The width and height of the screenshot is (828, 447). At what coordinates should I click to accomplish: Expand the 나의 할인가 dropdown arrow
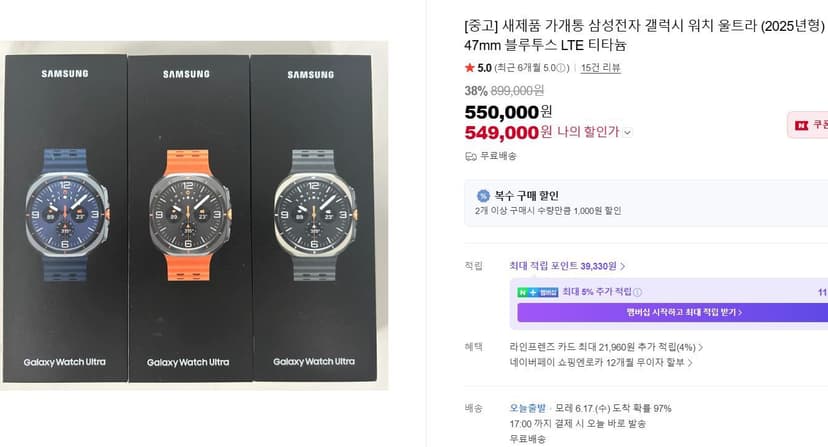[627, 133]
